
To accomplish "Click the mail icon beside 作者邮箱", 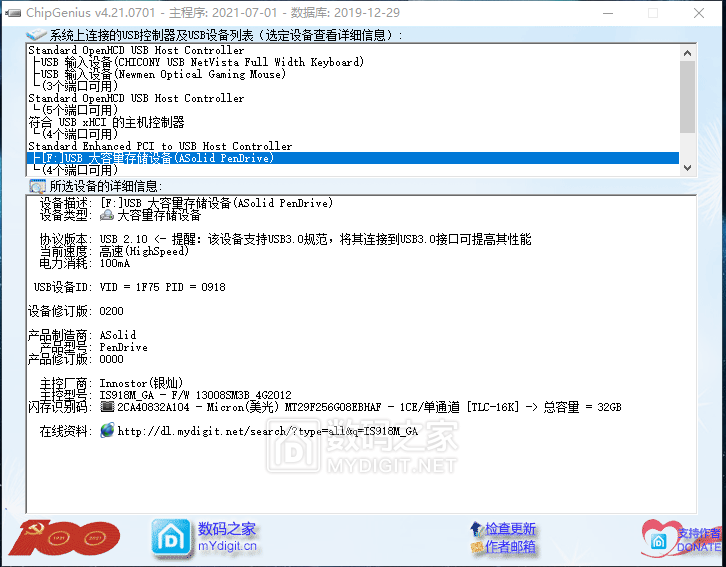I will tap(476, 548).
